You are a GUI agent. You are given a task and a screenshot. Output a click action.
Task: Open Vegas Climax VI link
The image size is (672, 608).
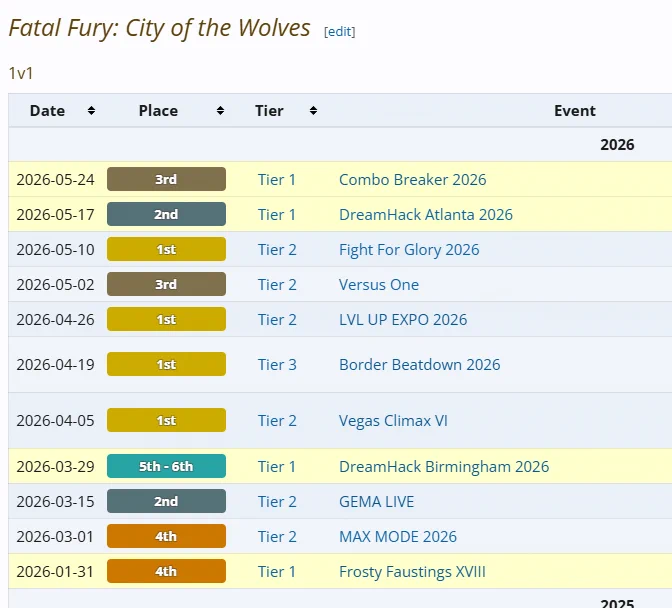393,421
